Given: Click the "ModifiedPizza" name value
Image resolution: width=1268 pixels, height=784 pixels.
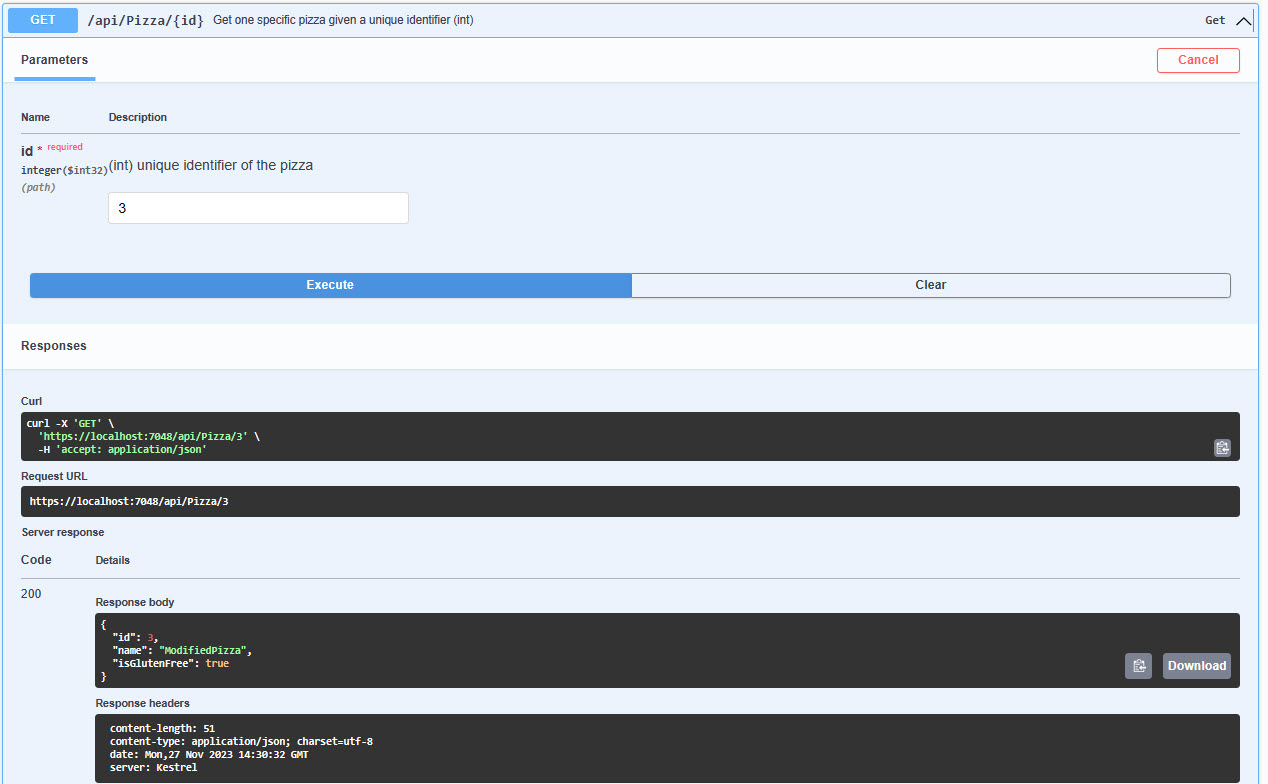Looking at the screenshot, I should pyautogui.click(x=204, y=650).
